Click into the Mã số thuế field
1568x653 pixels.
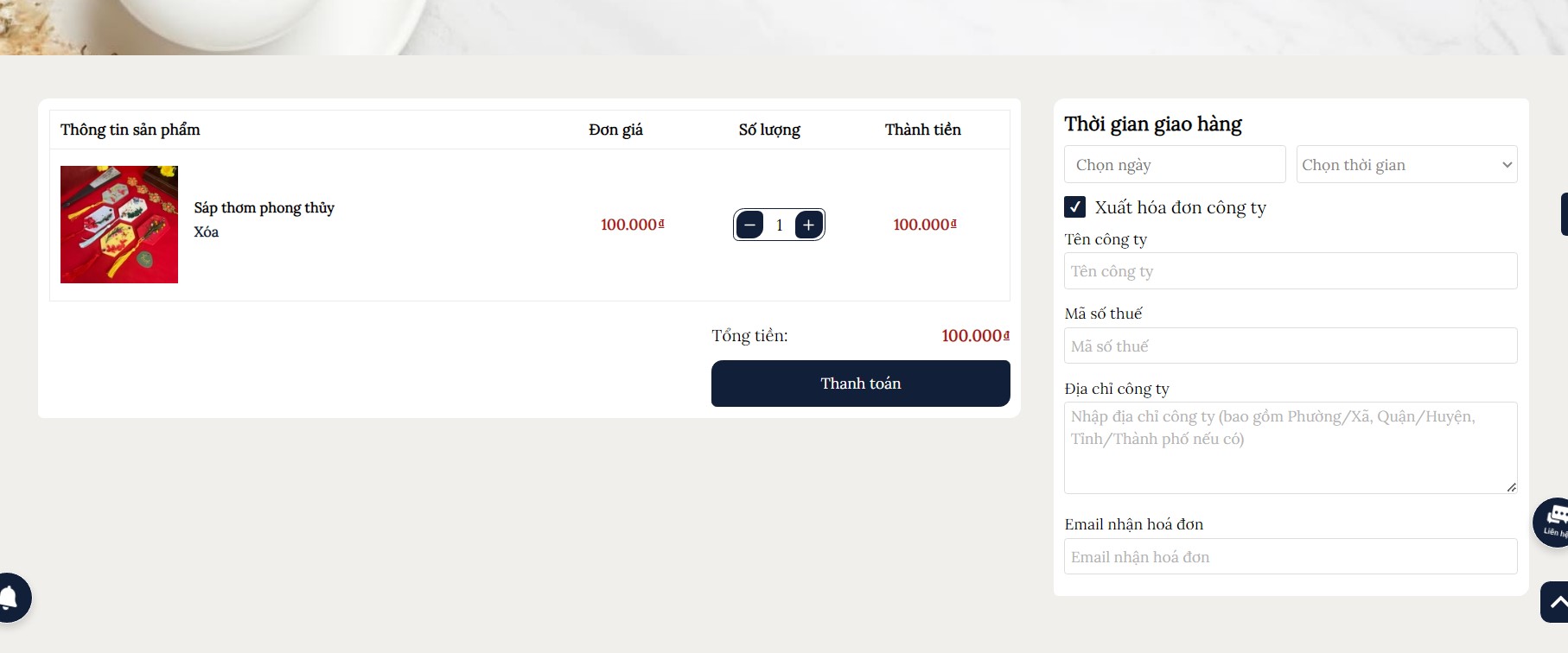click(x=1290, y=346)
